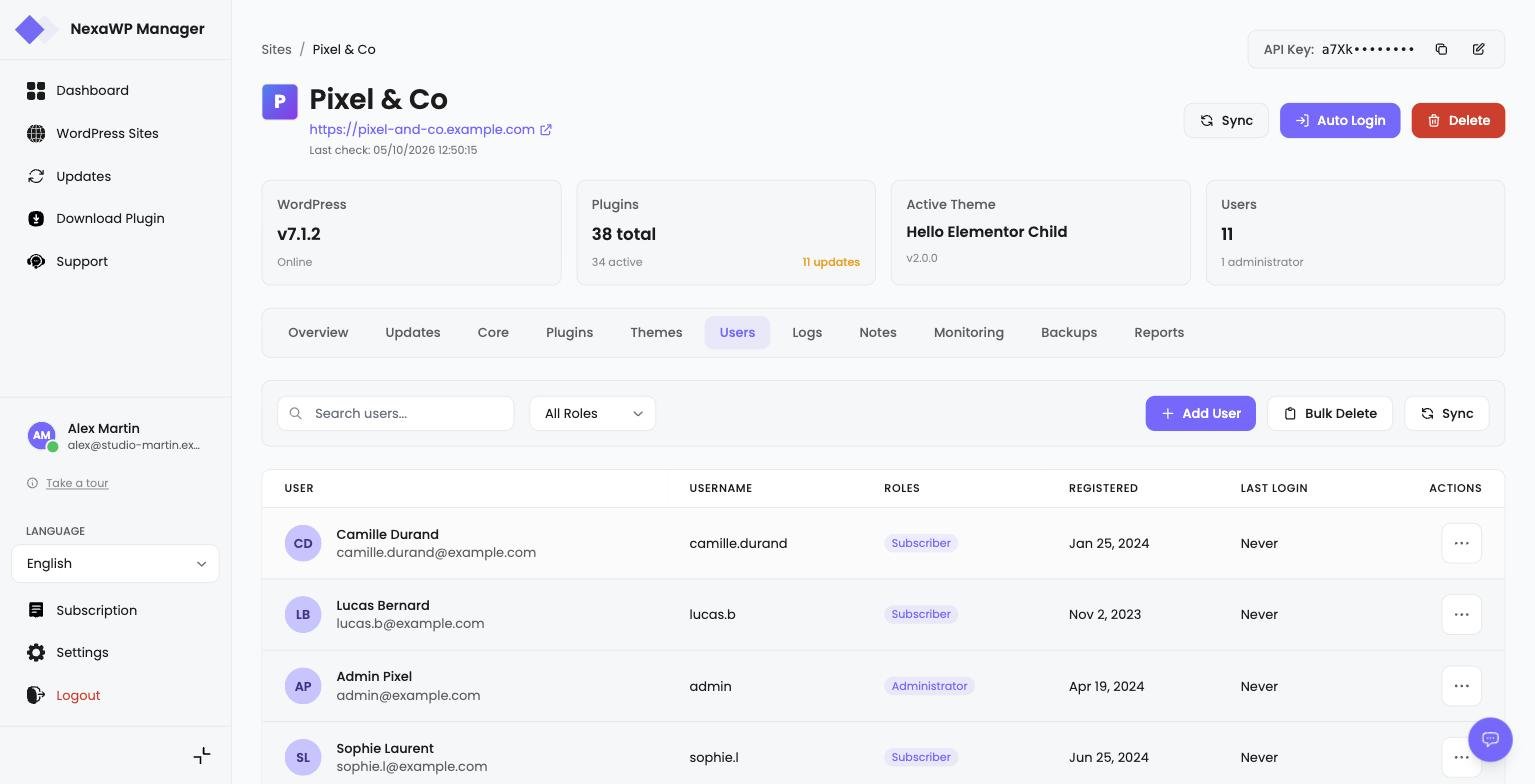Click the Auto Login button
The image size is (1535, 784).
1340,121
